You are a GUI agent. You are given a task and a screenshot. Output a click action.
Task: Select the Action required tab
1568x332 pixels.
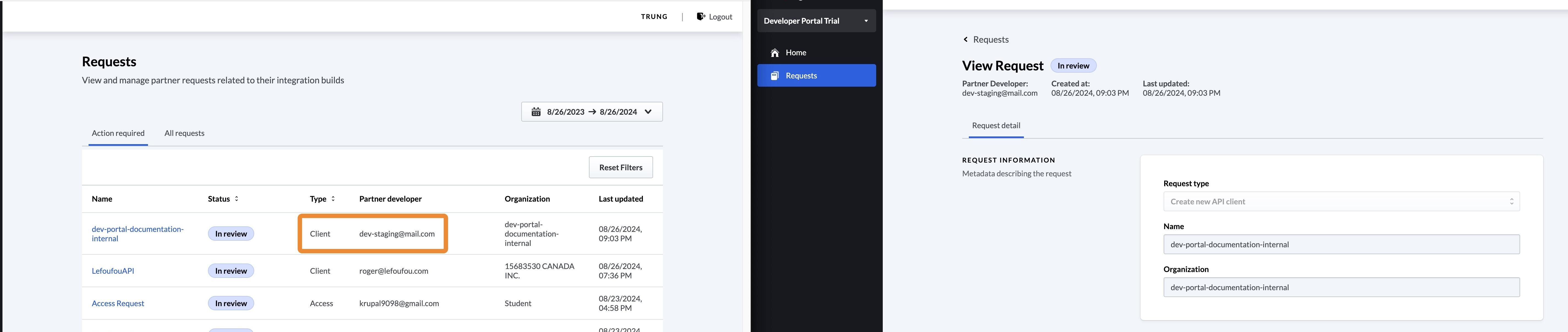click(118, 133)
